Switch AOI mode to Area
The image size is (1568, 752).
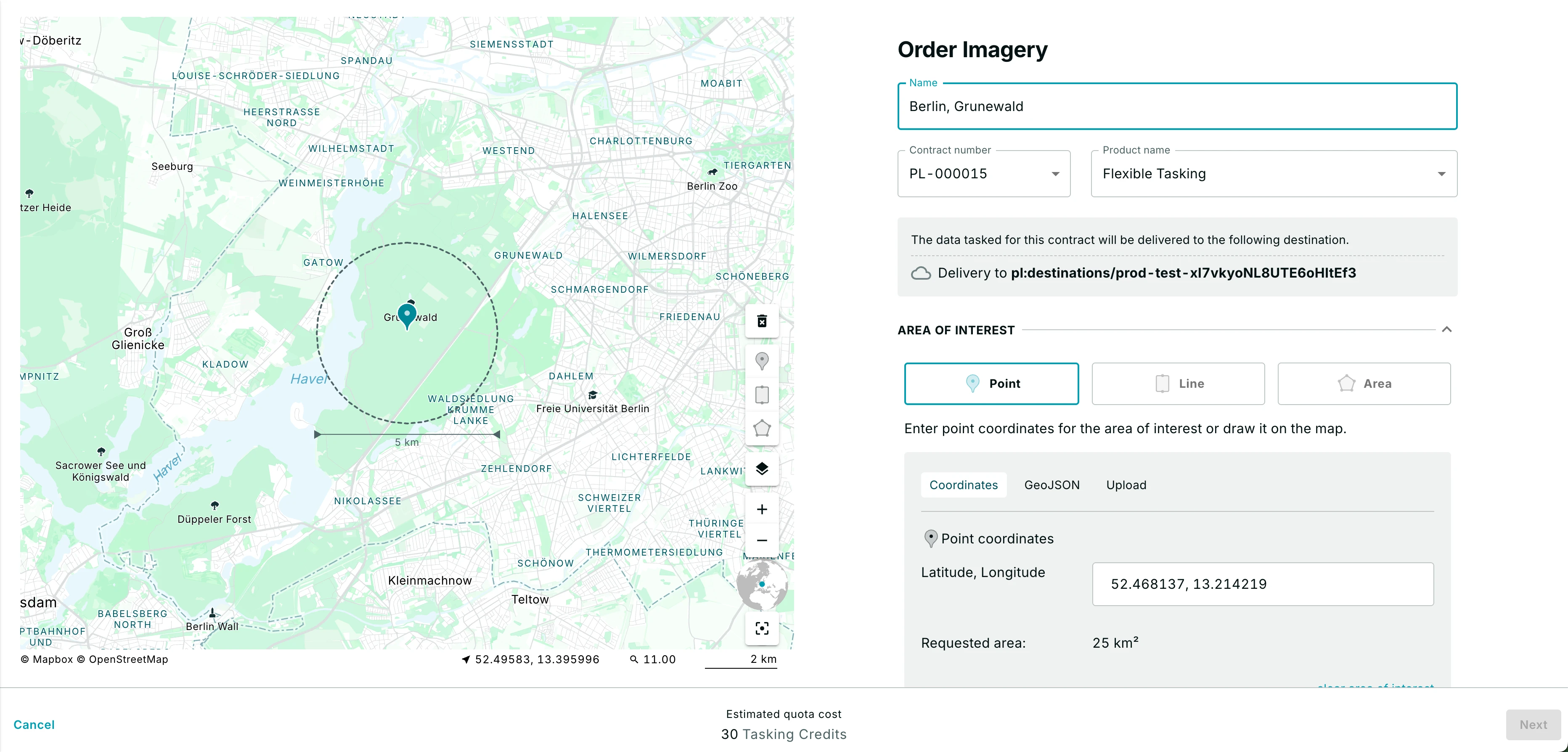click(x=1364, y=384)
